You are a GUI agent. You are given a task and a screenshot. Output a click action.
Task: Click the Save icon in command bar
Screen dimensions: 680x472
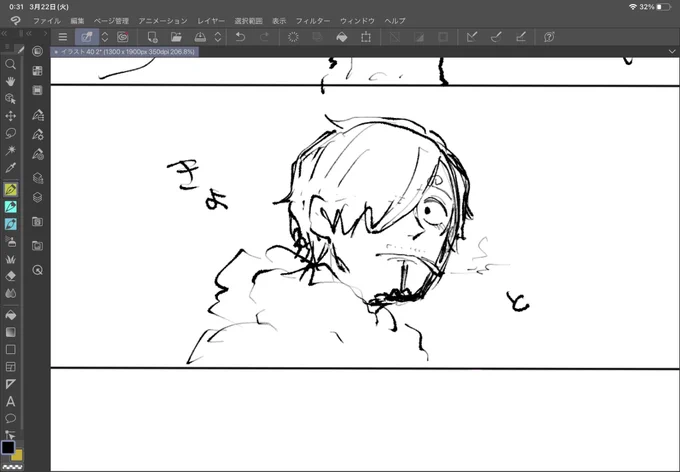(x=200, y=37)
